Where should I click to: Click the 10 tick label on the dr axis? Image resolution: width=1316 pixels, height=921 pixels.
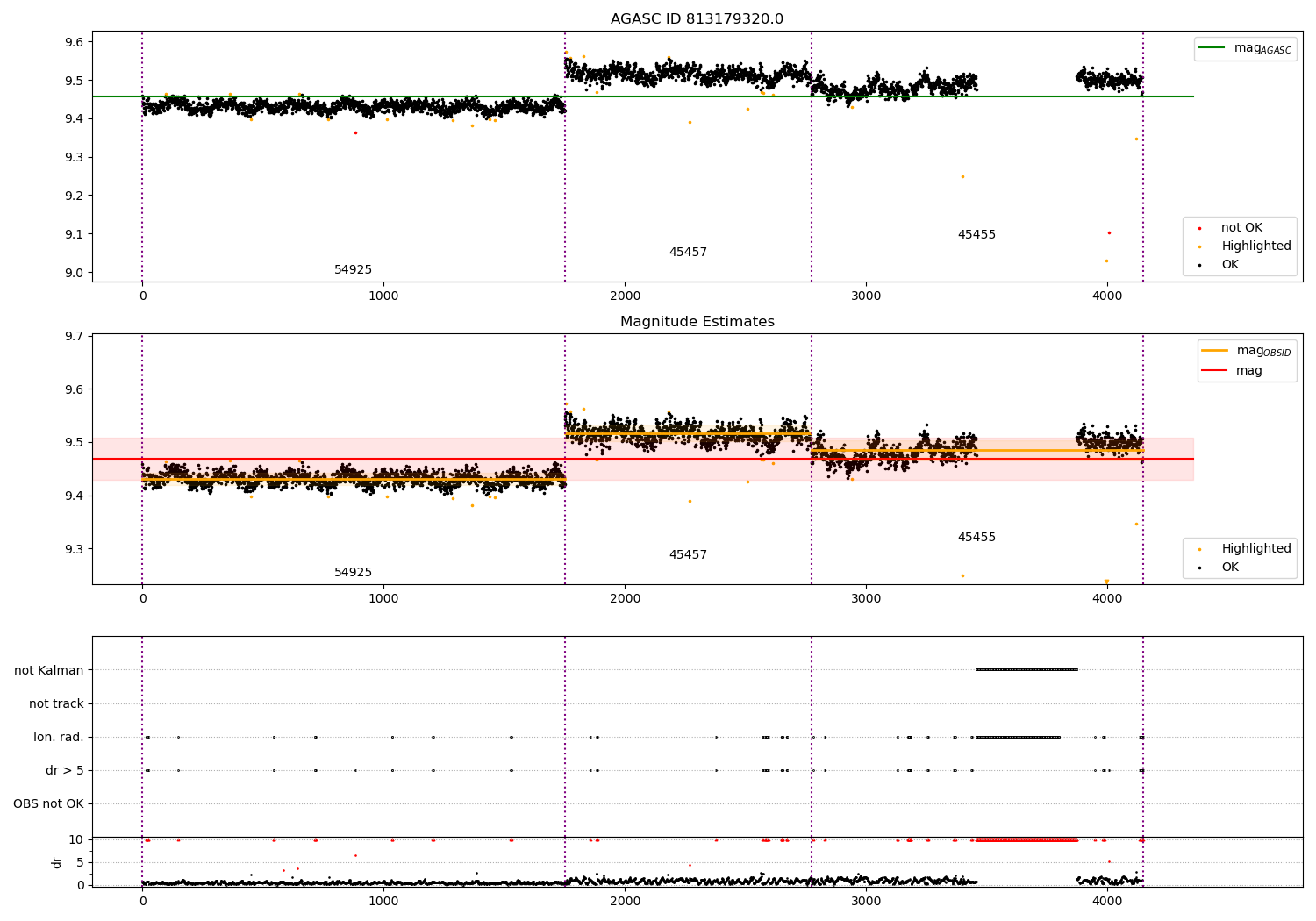click(76, 839)
